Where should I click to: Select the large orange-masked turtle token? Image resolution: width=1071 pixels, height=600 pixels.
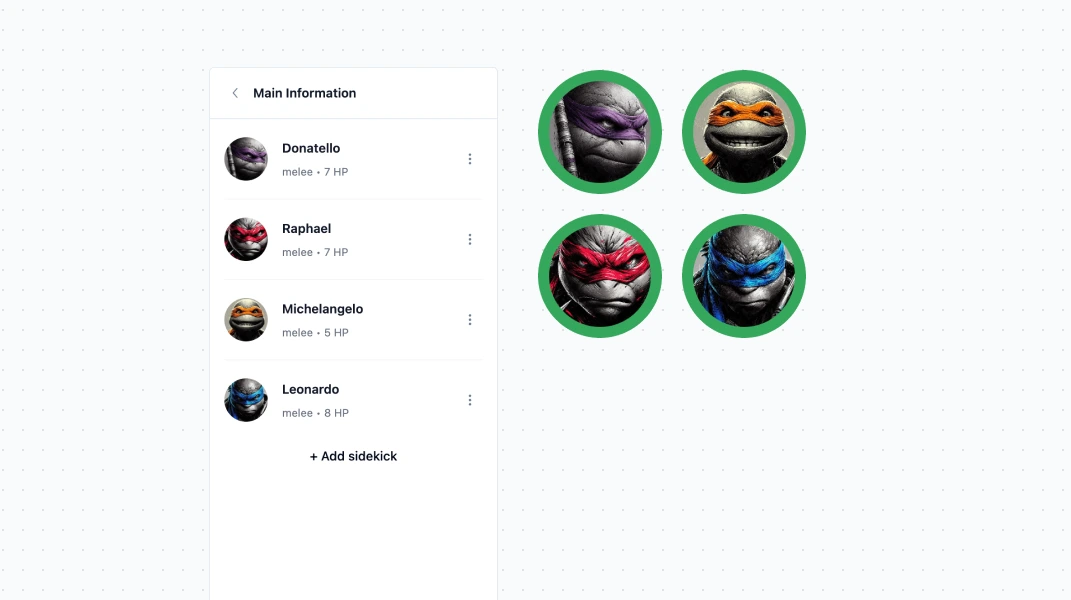click(x=744, y=132)
